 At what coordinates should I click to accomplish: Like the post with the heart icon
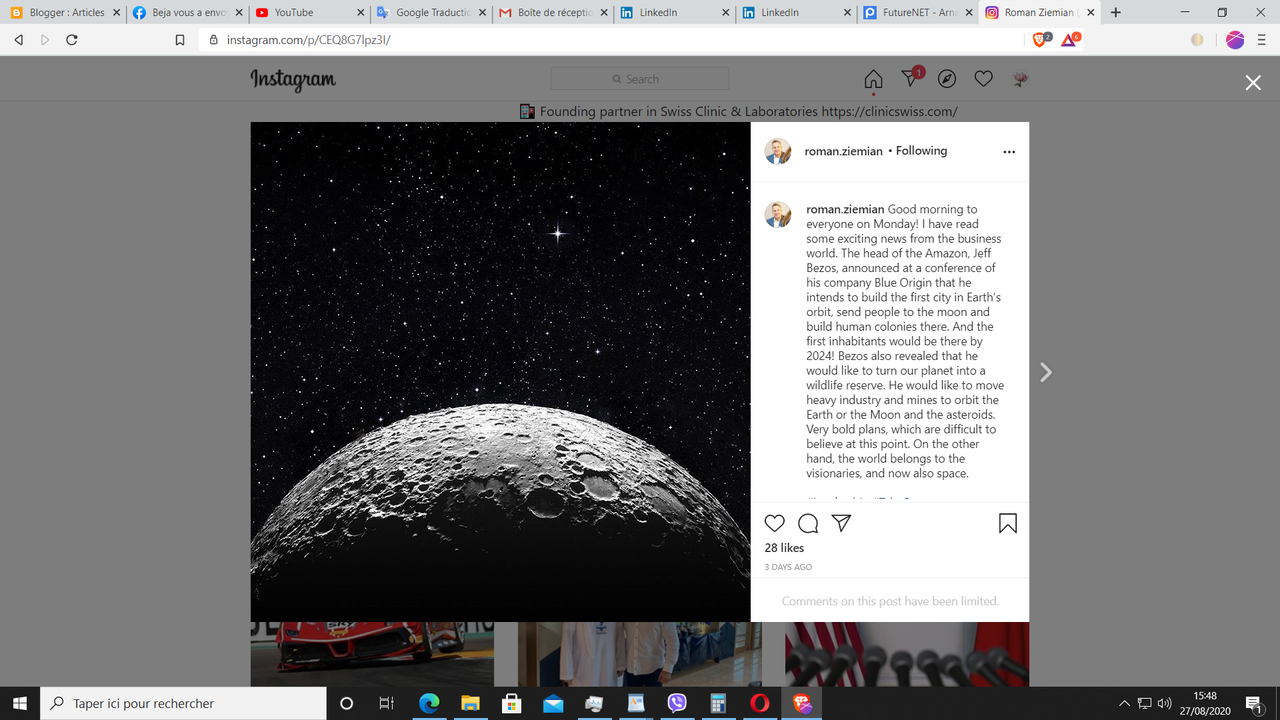pos(775,523)
